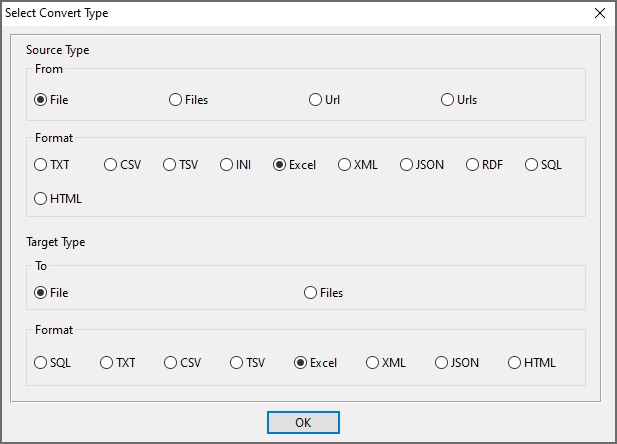This screenshot has width=617, height=444.
Task: Pick SQL as source format
Action: click(532, 165)
